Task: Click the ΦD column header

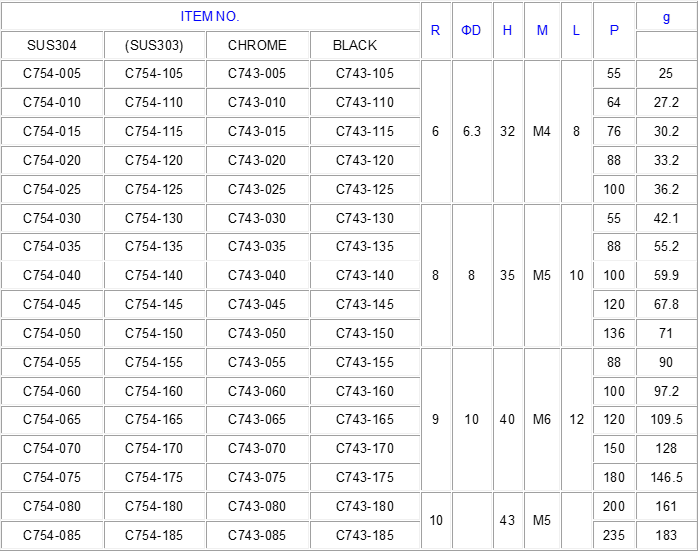Action: (471, 30)
